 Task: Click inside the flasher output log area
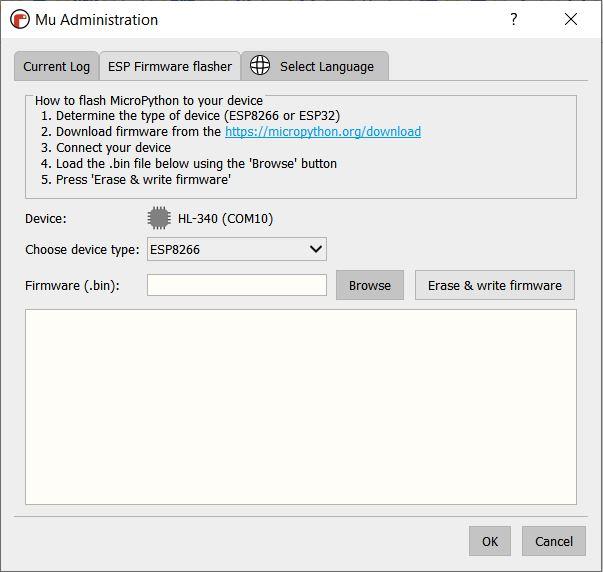pyautogui.click(x=300, y=406)
